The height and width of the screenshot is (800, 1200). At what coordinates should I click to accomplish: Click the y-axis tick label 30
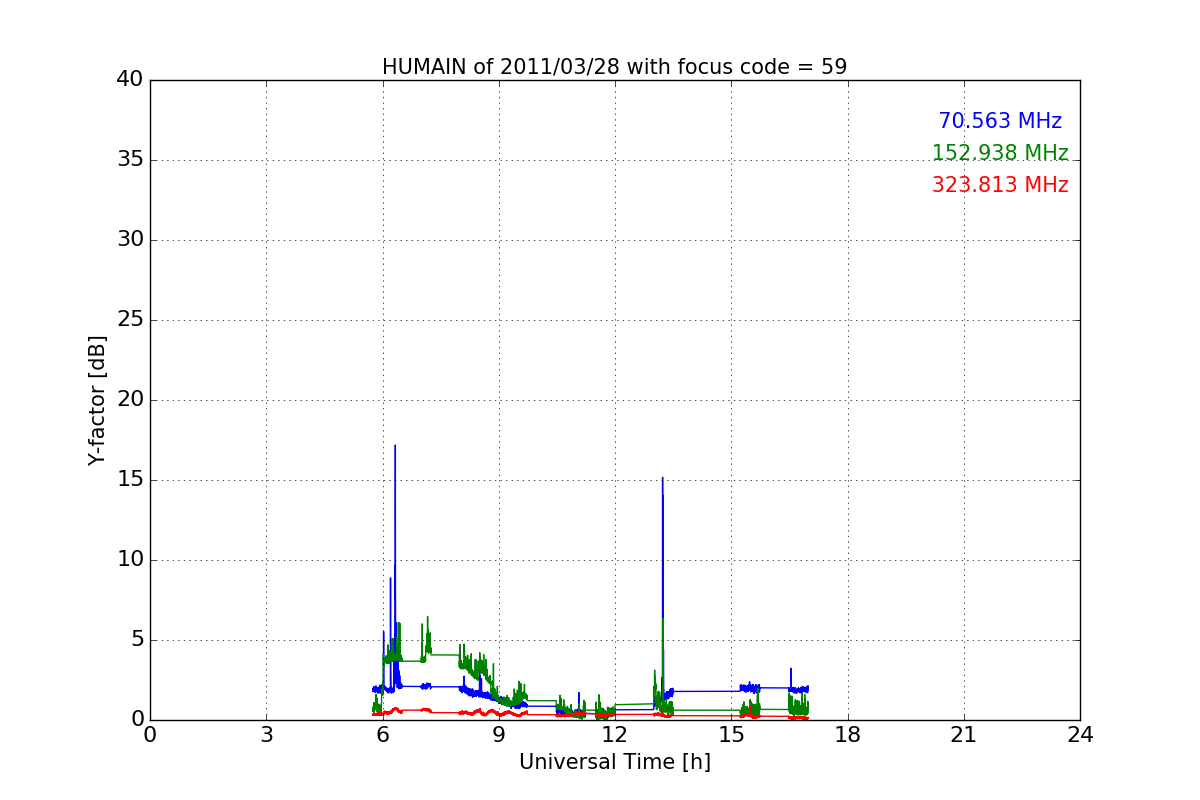130,240
